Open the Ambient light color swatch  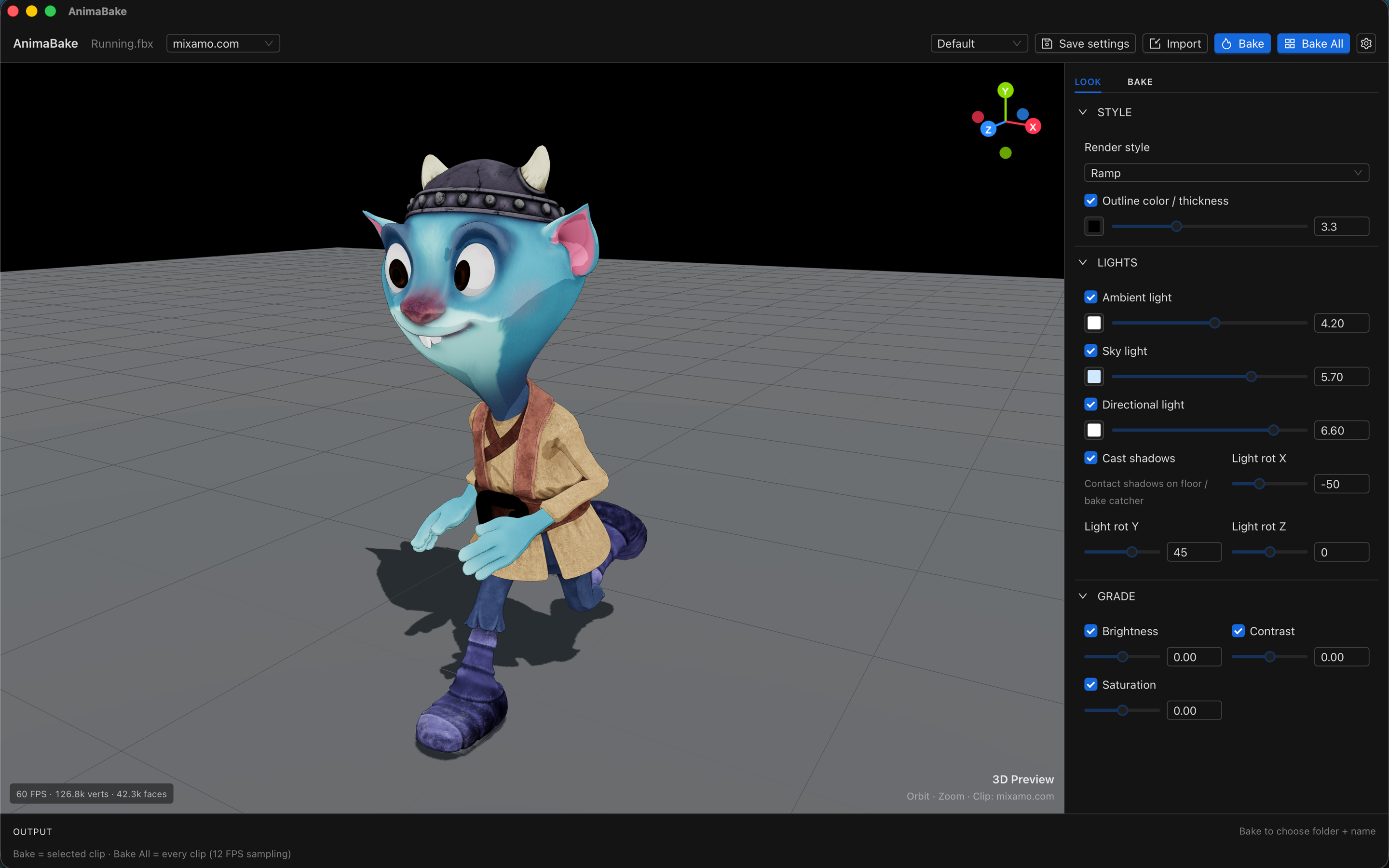1094,323
